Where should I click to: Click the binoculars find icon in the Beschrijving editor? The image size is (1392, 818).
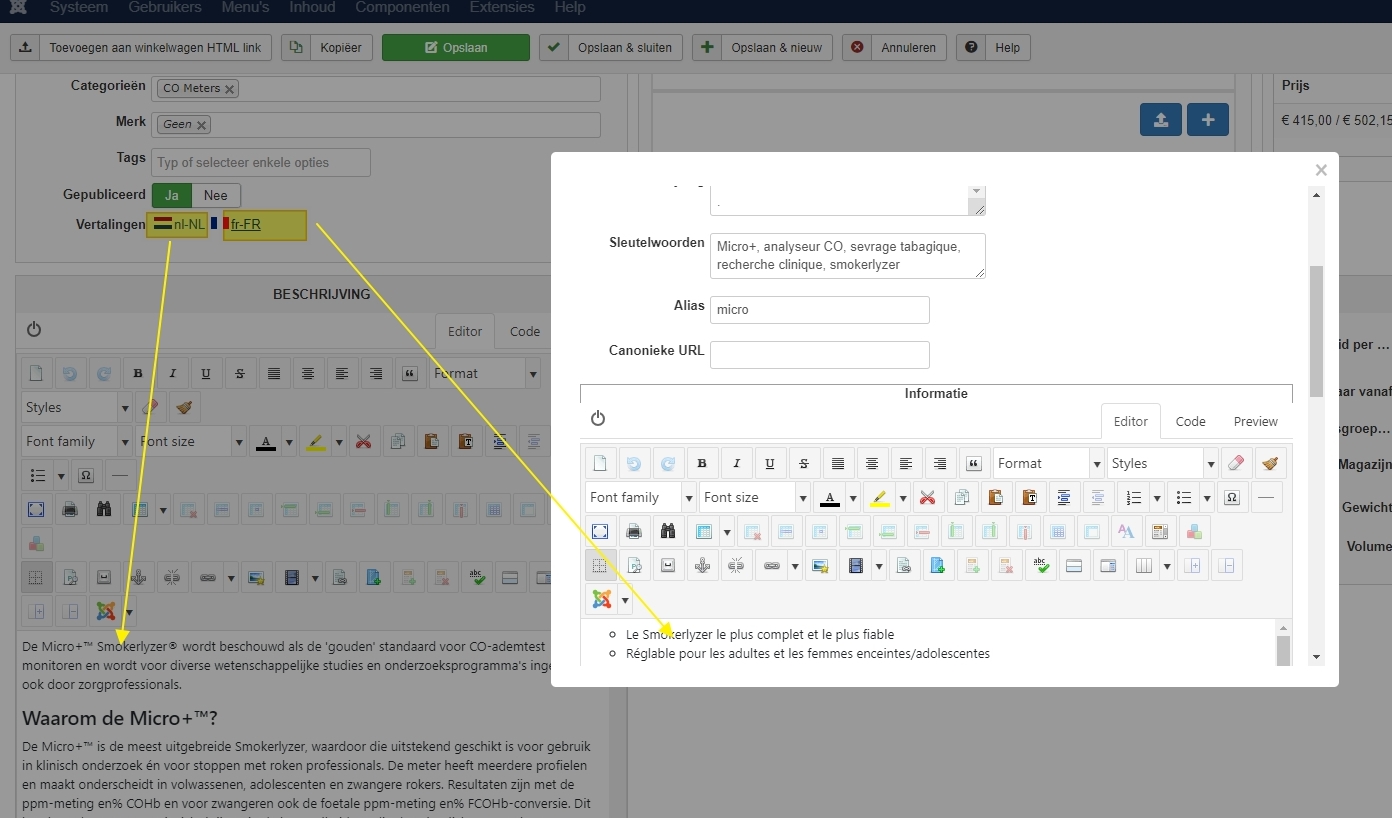click(x=104, y=509)
